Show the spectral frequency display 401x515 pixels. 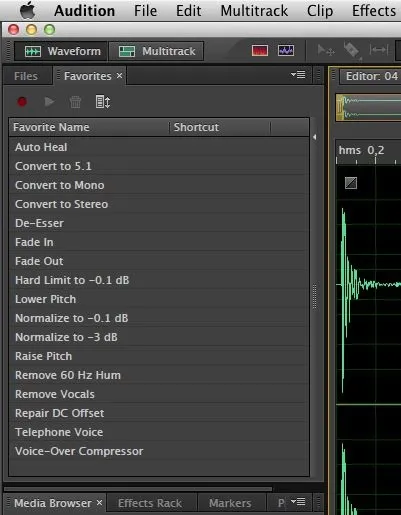coord(260,51)
